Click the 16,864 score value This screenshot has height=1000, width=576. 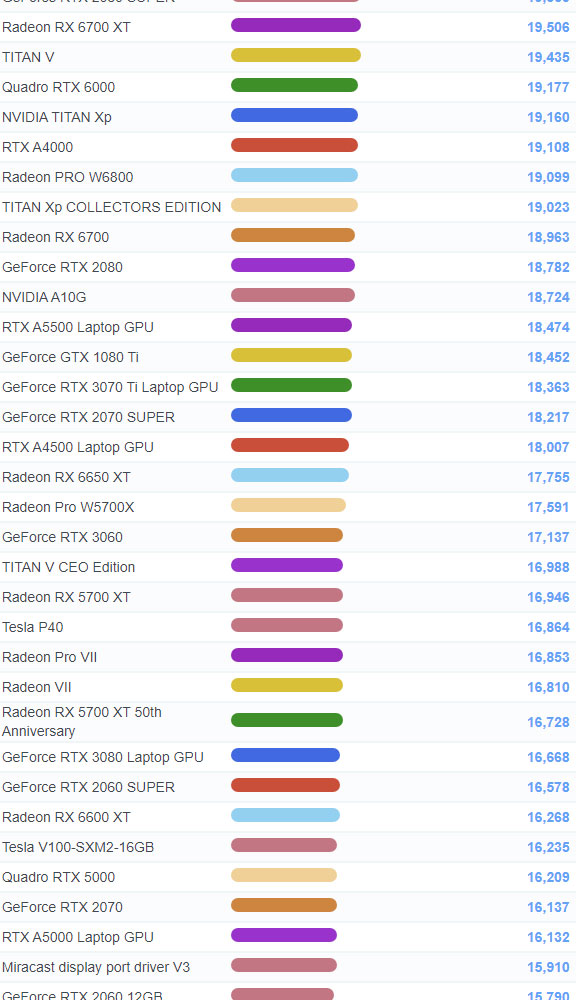(548, 627)
